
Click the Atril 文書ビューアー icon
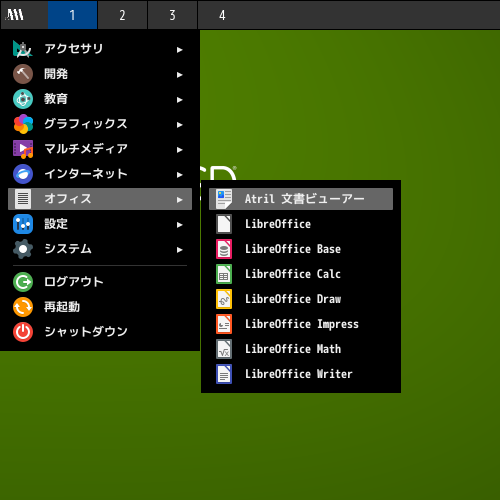click(x=224, y=199)
